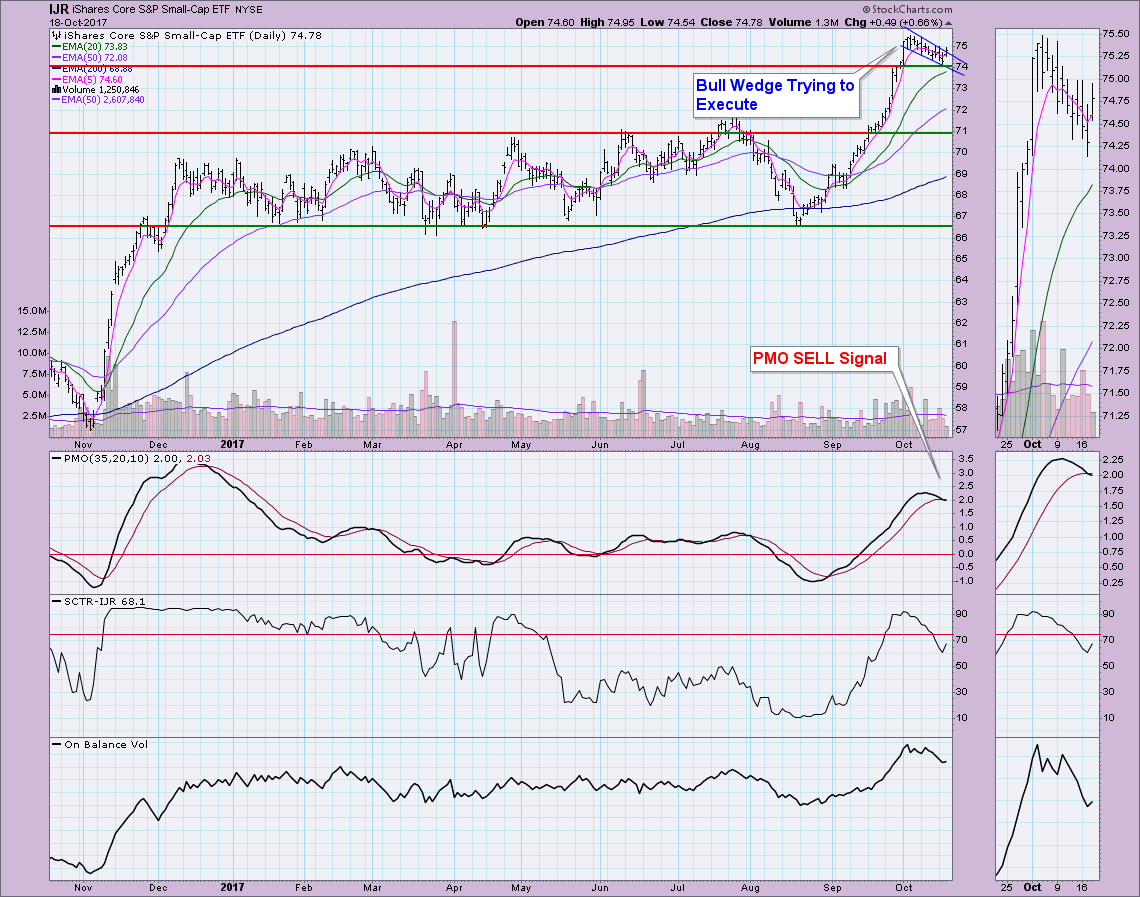This screenshot has width=1140, height=897.
Task: Click the SCTR-IJR 68.1 indicator label
Action: coord(104,601)
